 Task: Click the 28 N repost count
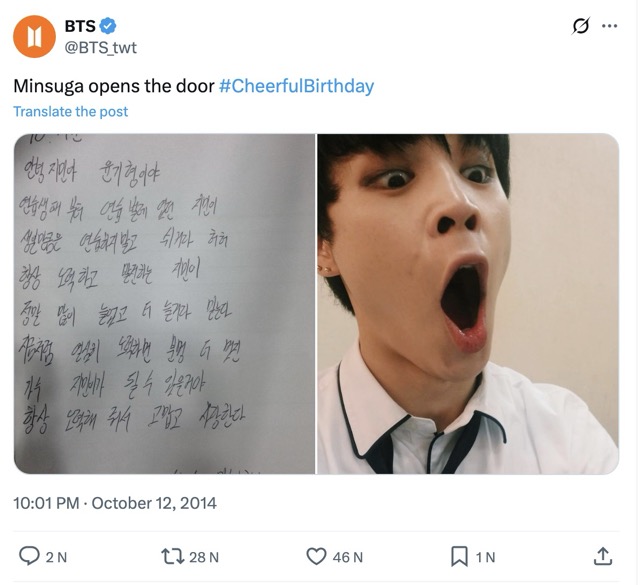(x=203, y=557)
